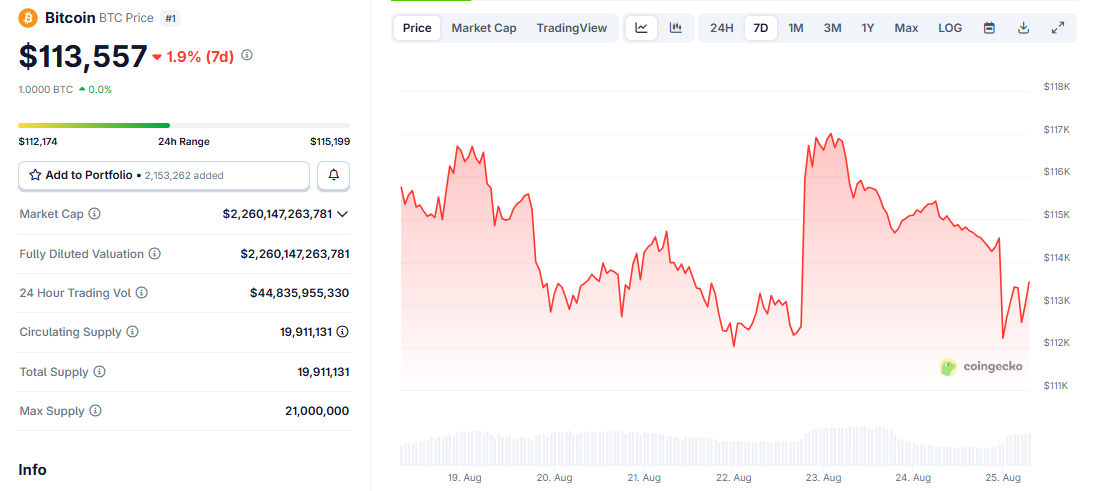This screenshot has height=491, width=1112.
Task: Click the Info section heading
Action: (x=33, y=470)
